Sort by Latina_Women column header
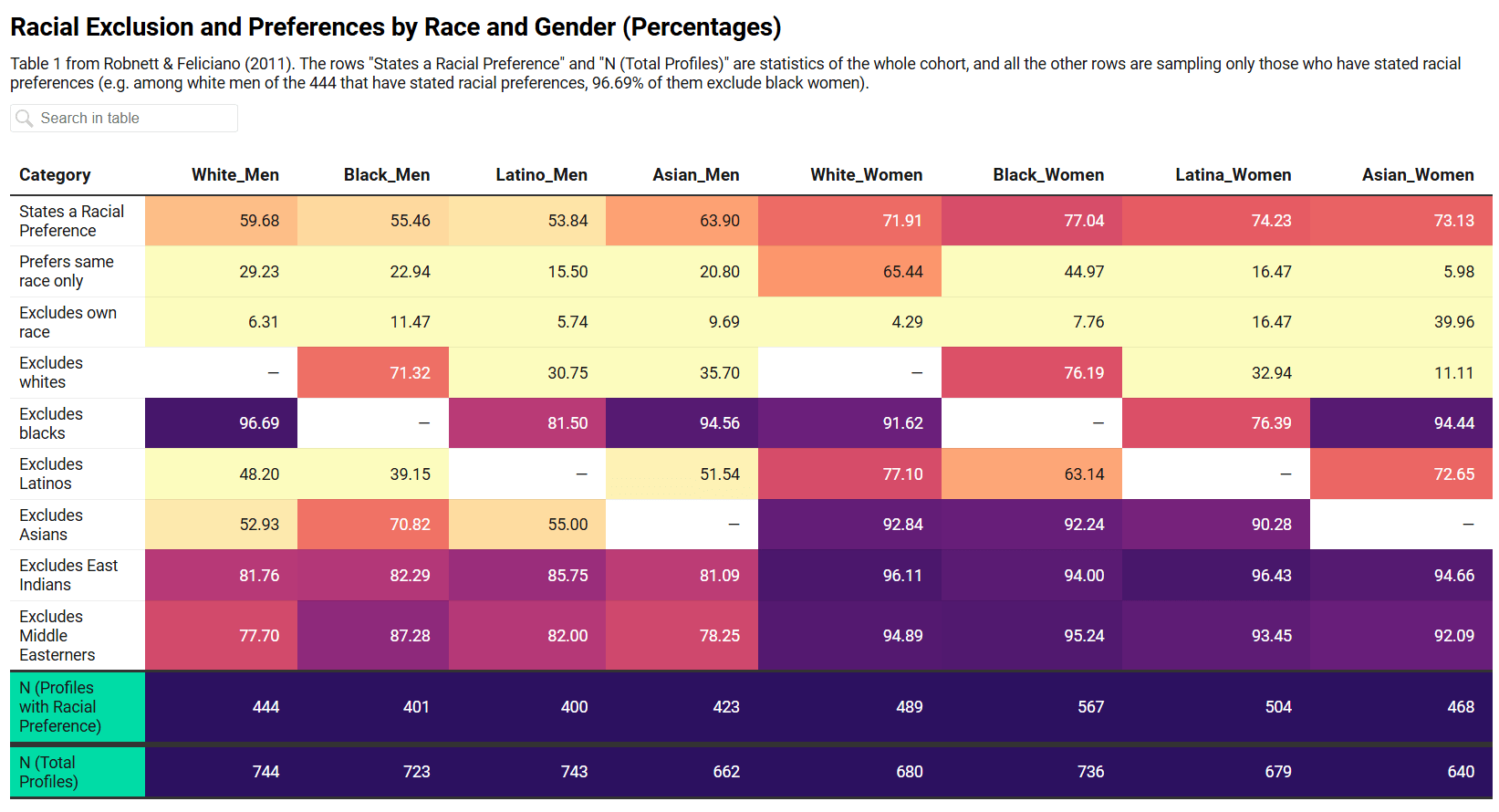Screen dimensions: 1499x812 point(1233,175)
